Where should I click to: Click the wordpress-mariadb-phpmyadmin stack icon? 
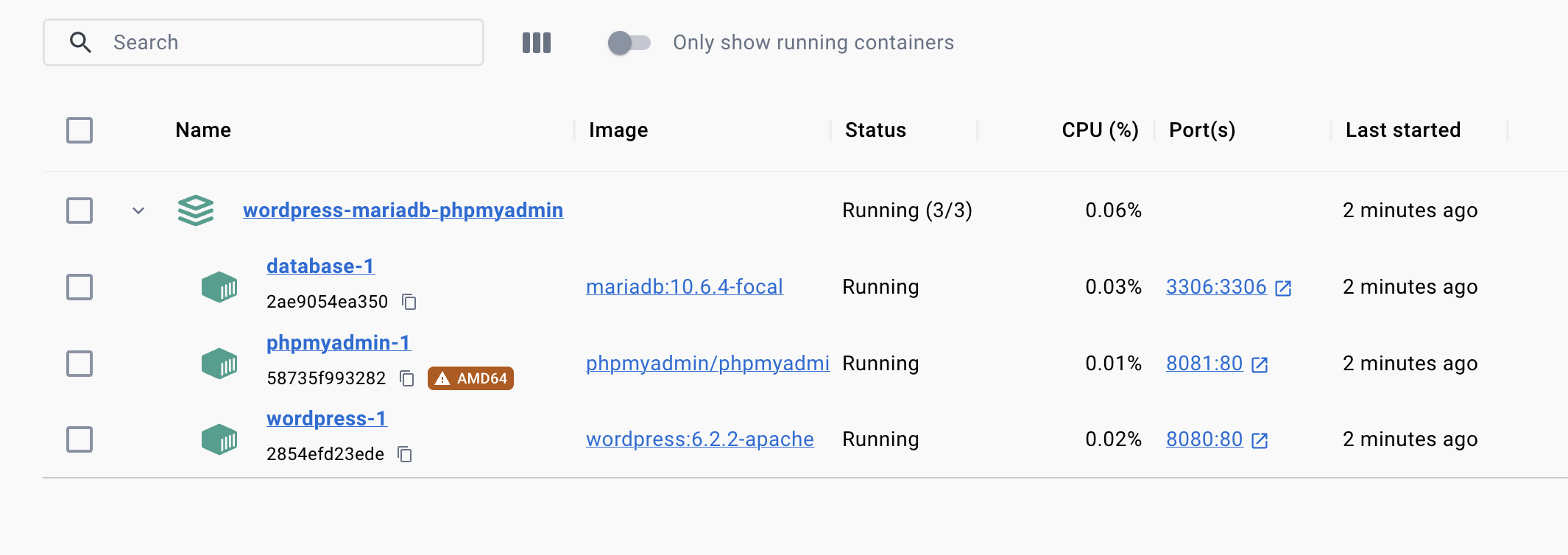pos(196,211)
